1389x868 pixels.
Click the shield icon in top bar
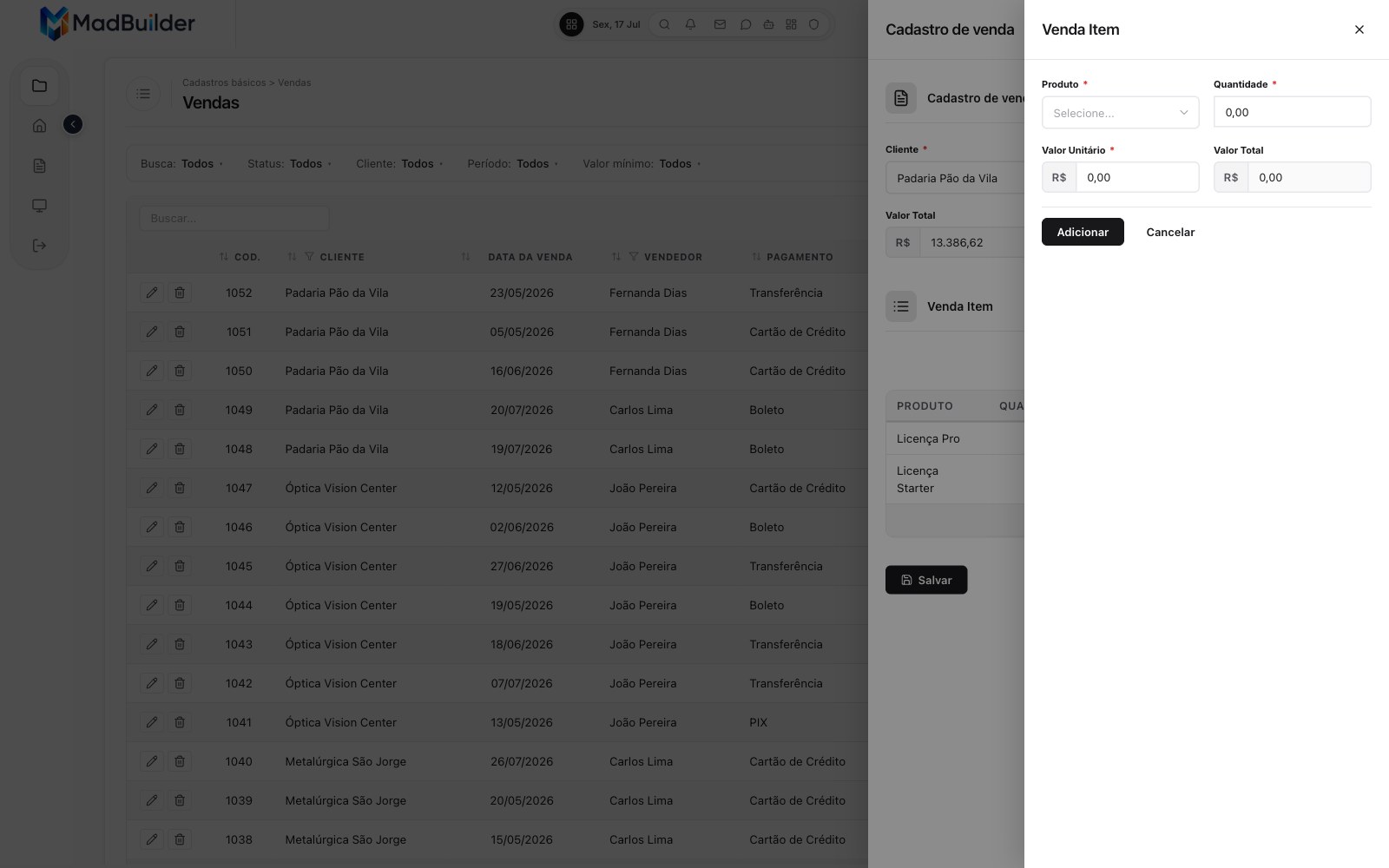tap(813, 24)
